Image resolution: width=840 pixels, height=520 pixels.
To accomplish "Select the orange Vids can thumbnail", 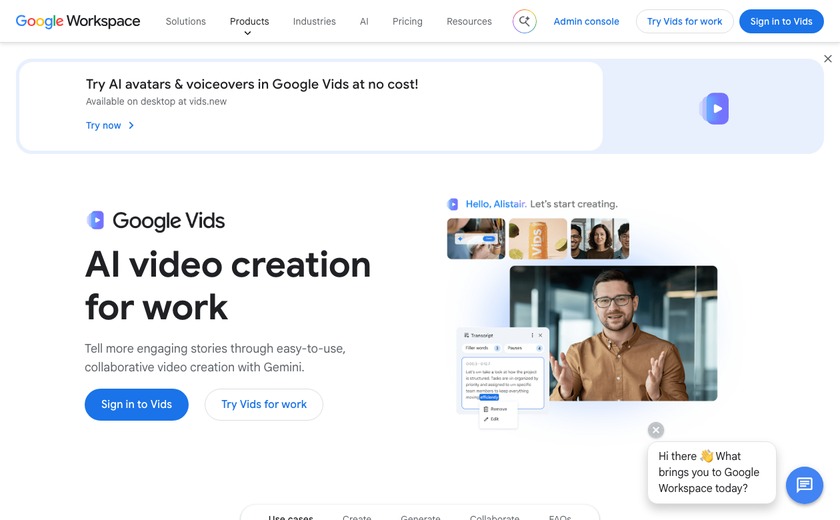I will tap(538, 238).
